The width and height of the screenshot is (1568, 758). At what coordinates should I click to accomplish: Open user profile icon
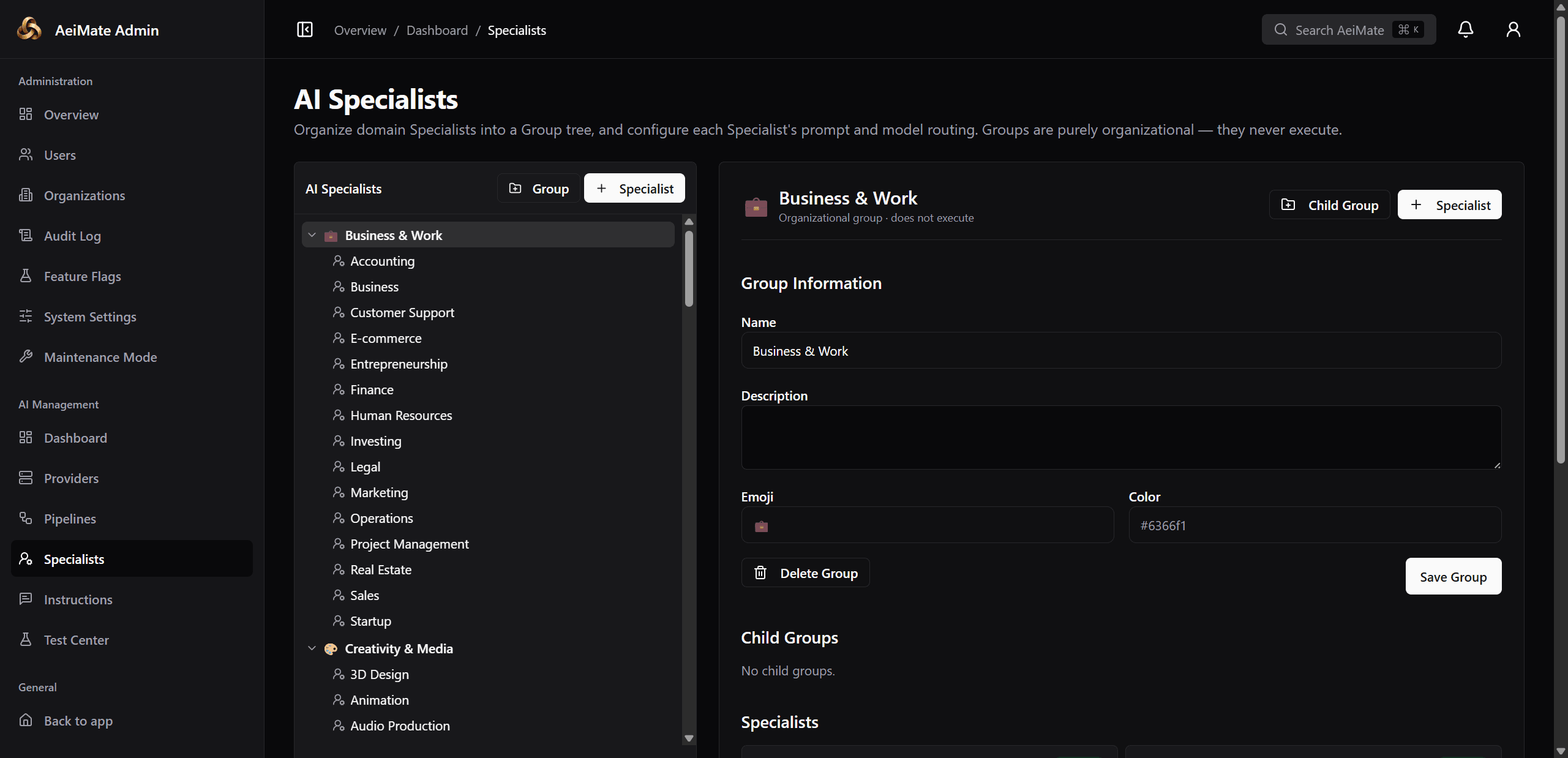[x=1513, y=29]
